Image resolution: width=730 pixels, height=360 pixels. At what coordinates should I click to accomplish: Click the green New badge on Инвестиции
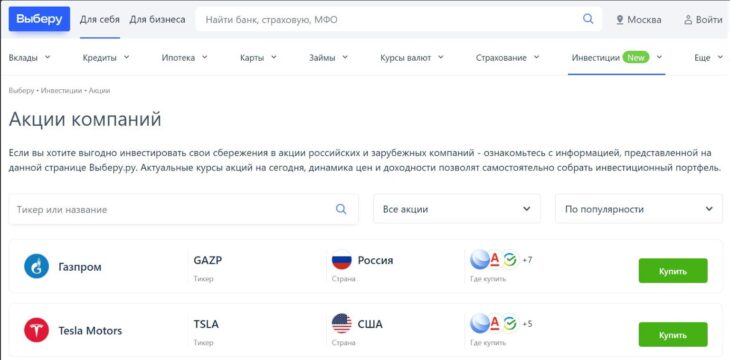pos(636,58)
